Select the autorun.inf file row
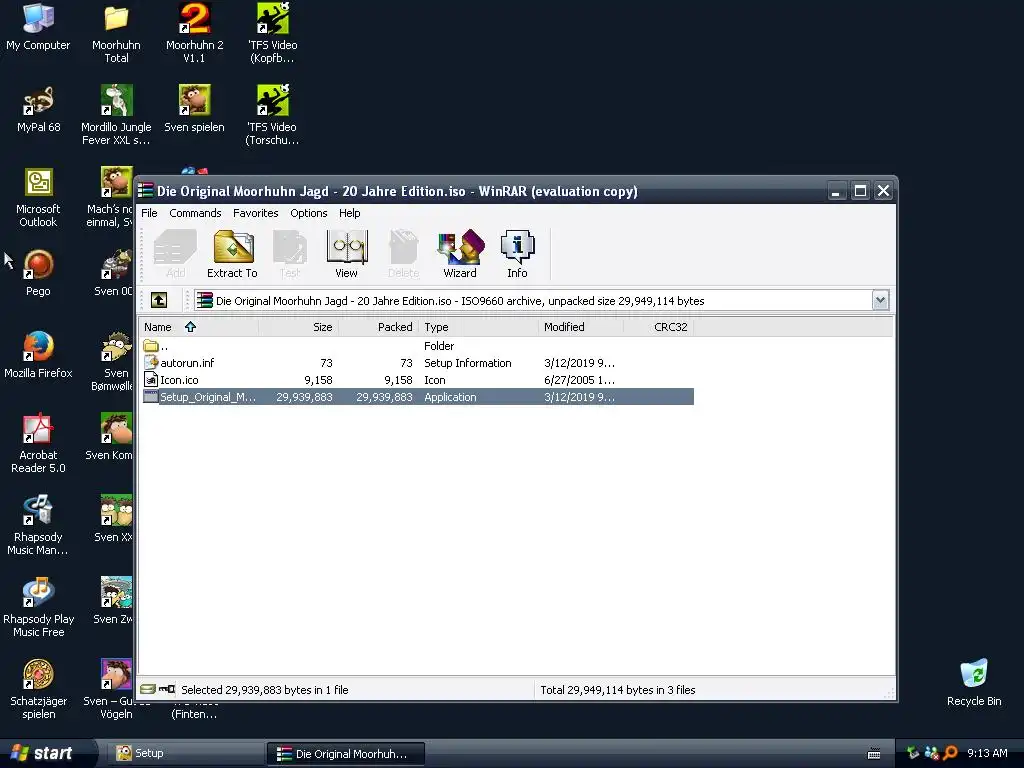The width and height of the screenshot is (1024, 768). click(x=417, y=362)
